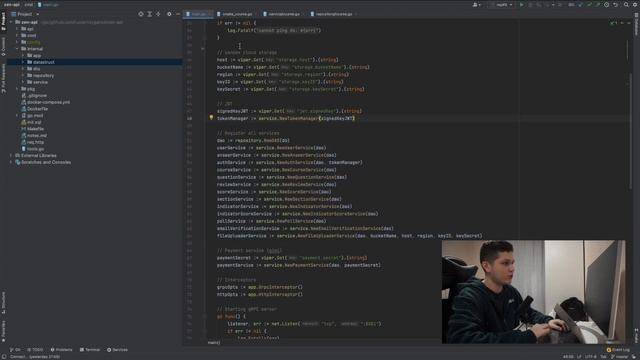Click the Locate opened file target icon
Image resolution: width=640 pixels, height=360 pixels.
point(141,14)
